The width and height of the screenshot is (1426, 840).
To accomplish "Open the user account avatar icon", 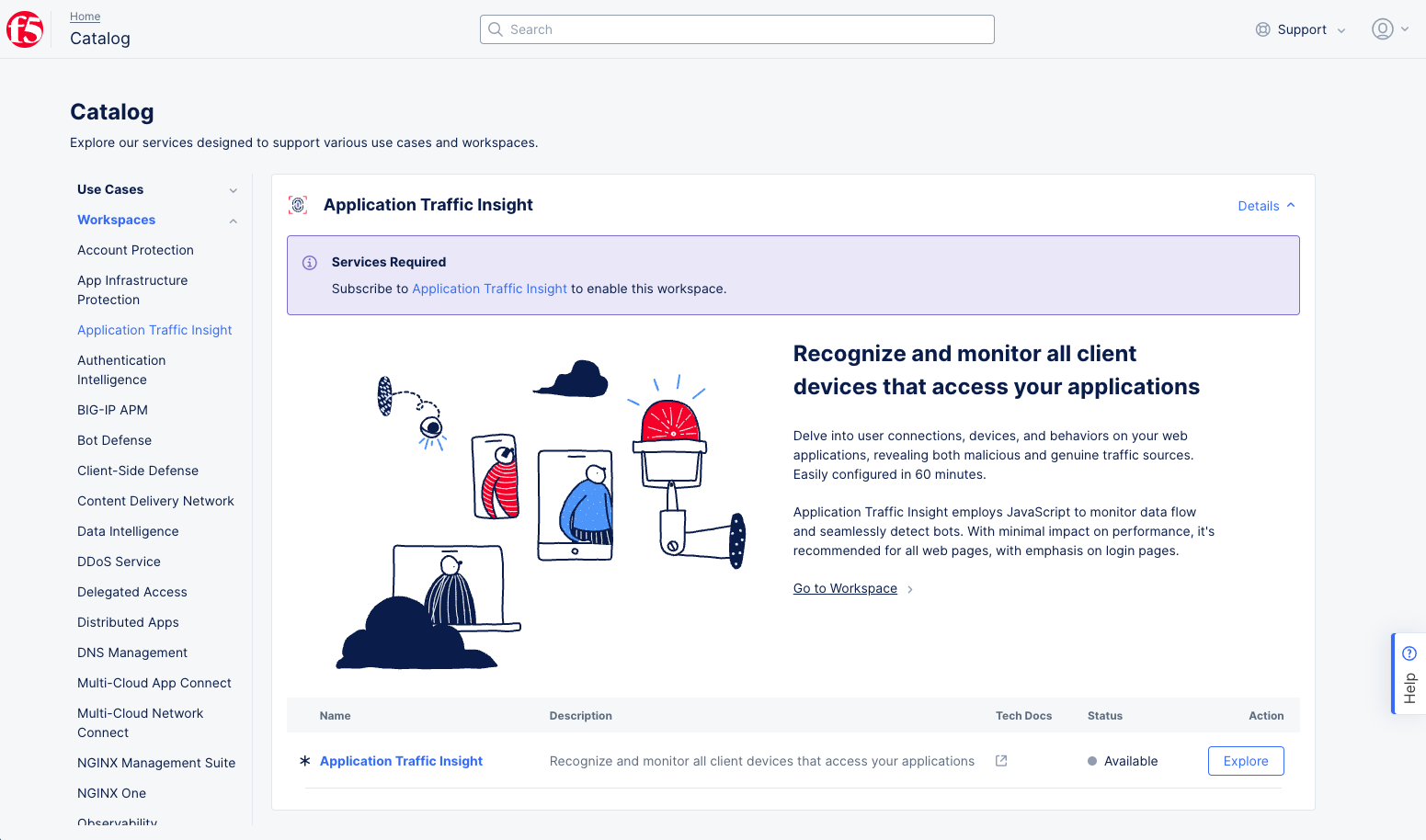I will [x=1382, y=28].
